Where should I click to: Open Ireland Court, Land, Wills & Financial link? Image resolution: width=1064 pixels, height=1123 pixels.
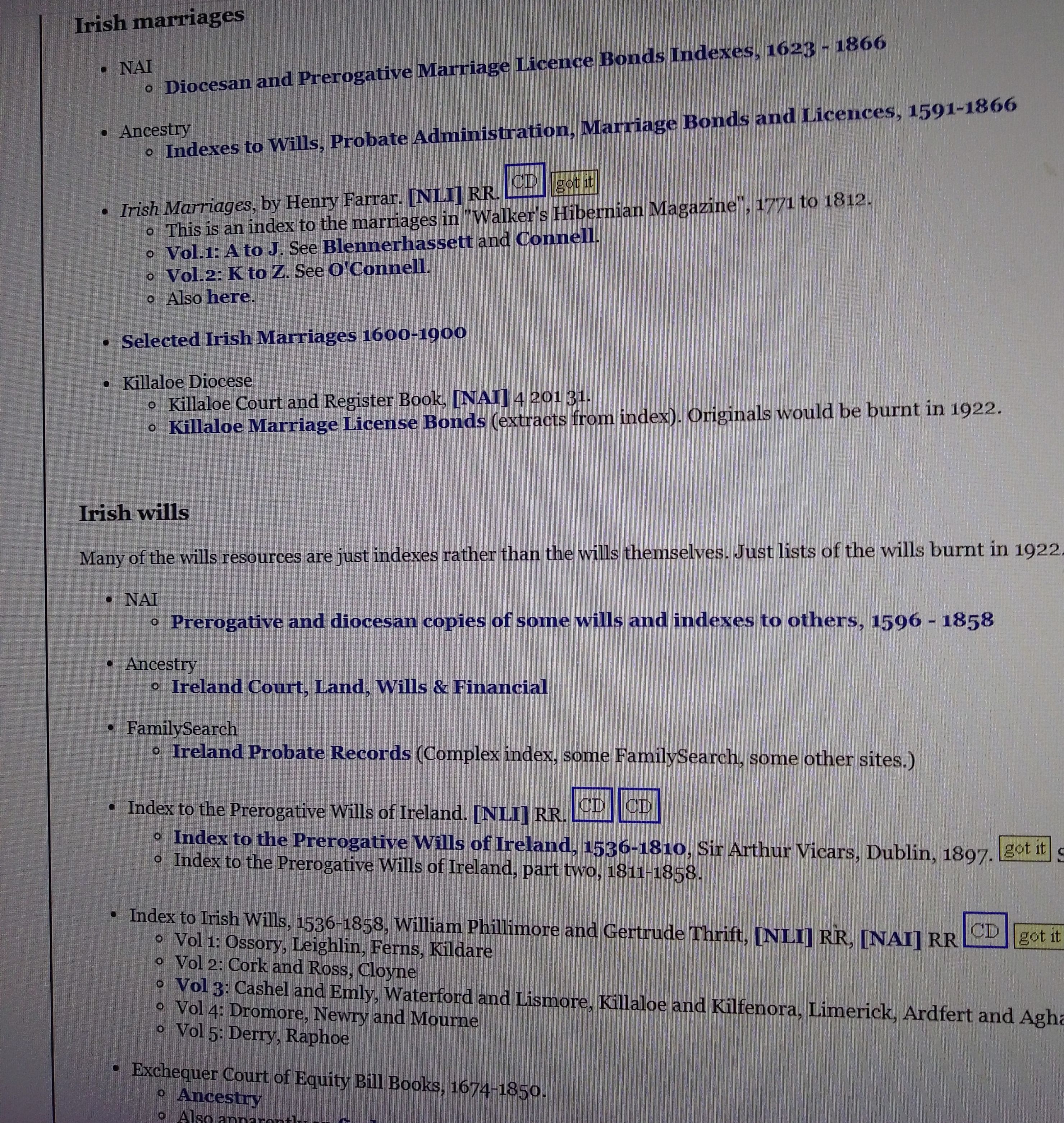(x=359, y=686)
